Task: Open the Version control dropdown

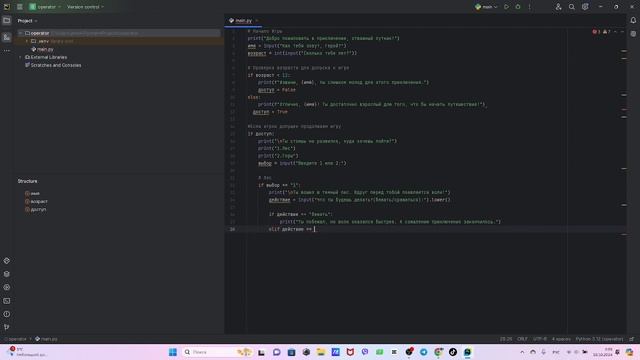Action: click(x=85, y=7)
